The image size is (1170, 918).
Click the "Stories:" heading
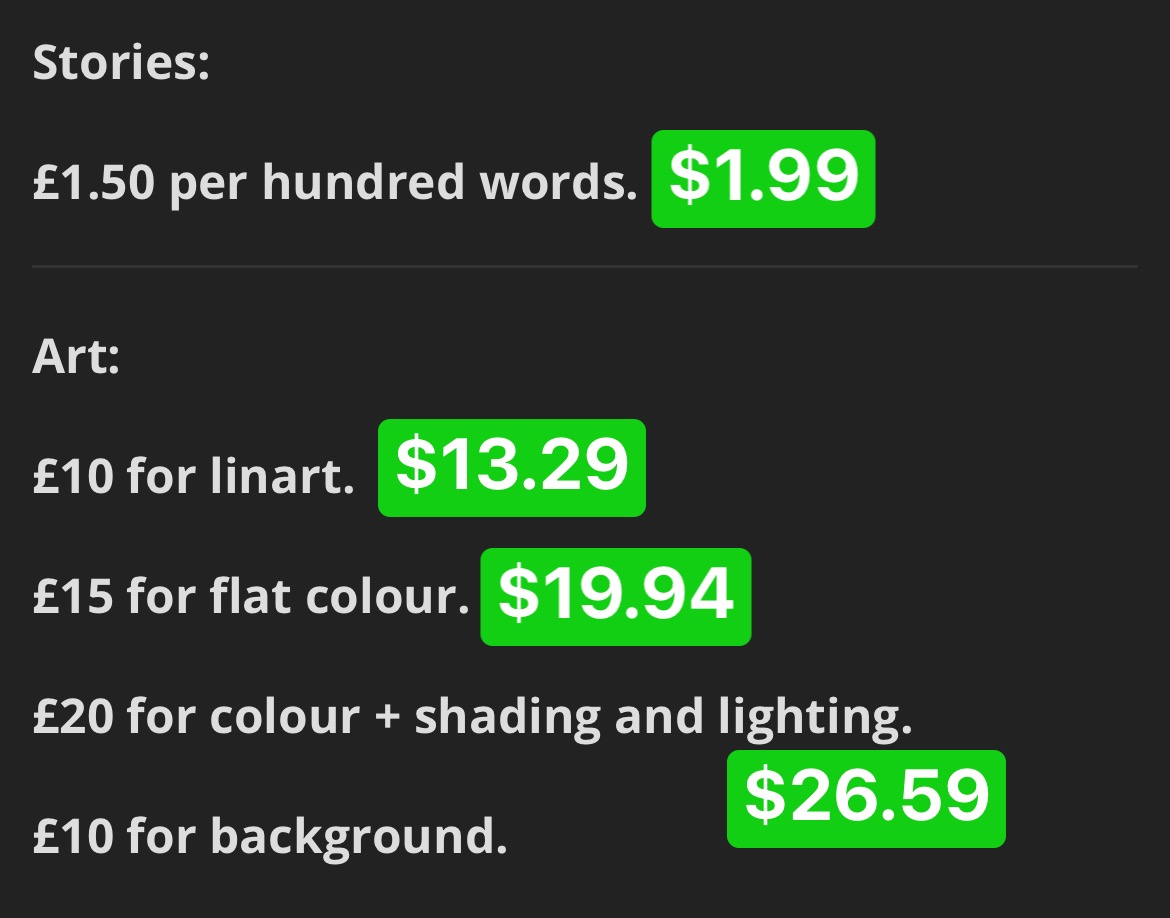pos(121,64)
